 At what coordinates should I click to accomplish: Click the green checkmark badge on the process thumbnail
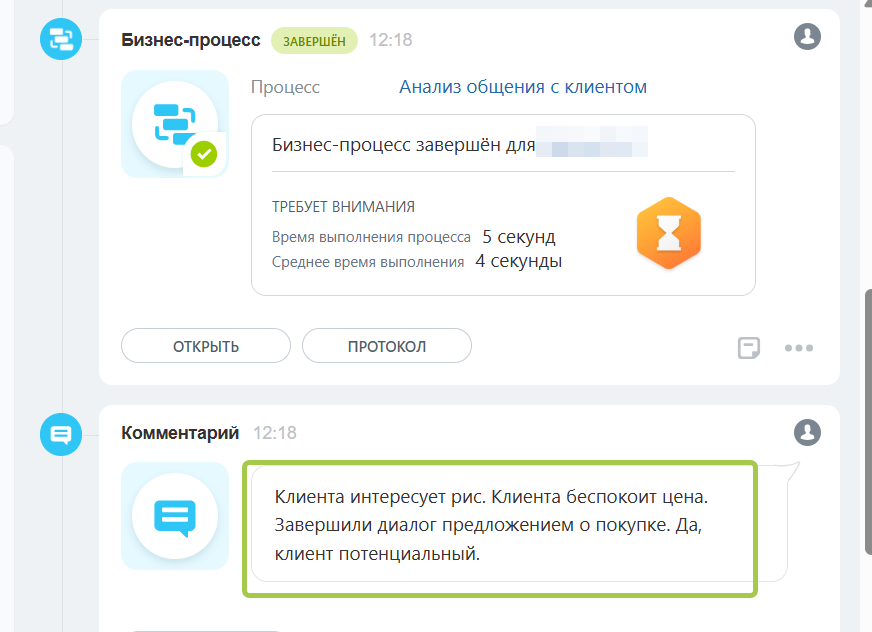click(x=204, y=152)
